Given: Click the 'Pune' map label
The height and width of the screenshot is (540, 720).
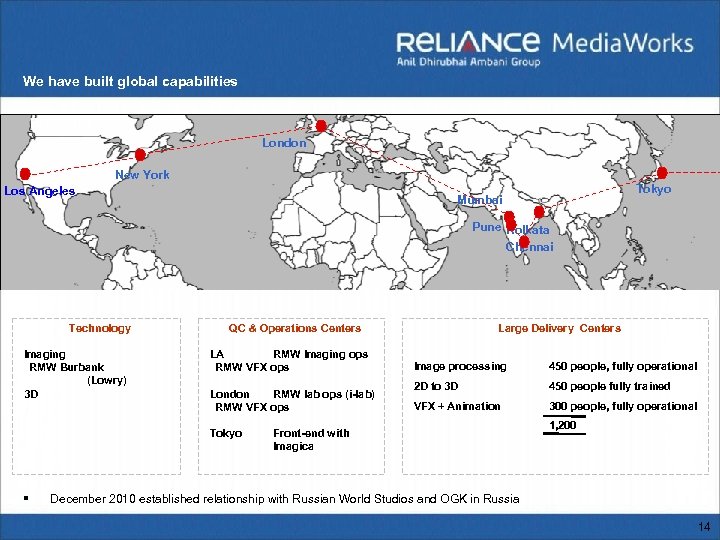Looking at the screenshot, I should (x=487, y=227).
